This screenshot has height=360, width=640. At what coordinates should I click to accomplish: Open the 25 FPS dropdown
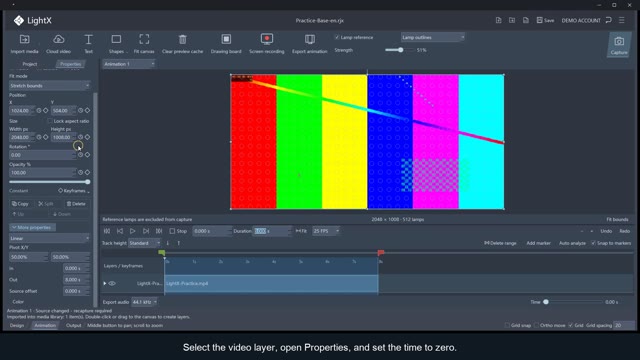(x=326, y=231)
